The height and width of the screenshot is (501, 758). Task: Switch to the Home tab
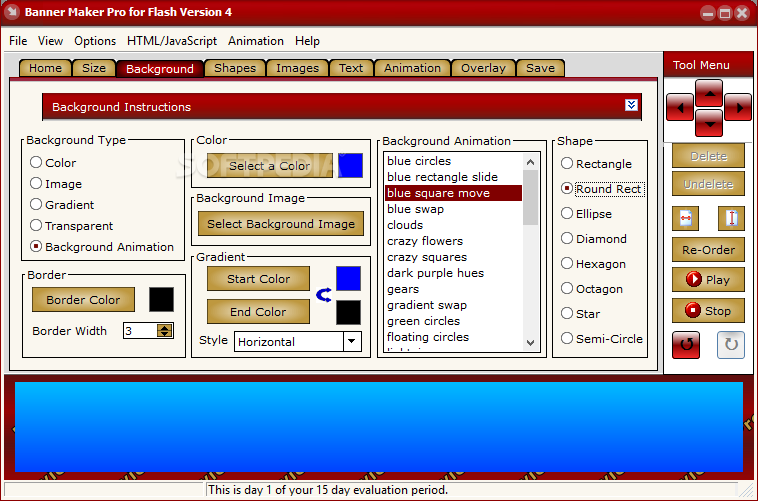[x=45, y=68]
